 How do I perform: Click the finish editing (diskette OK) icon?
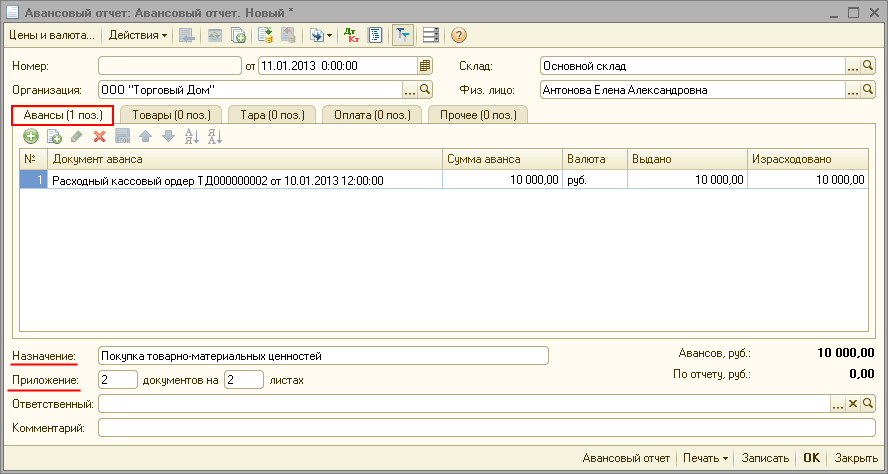(123, 136)
